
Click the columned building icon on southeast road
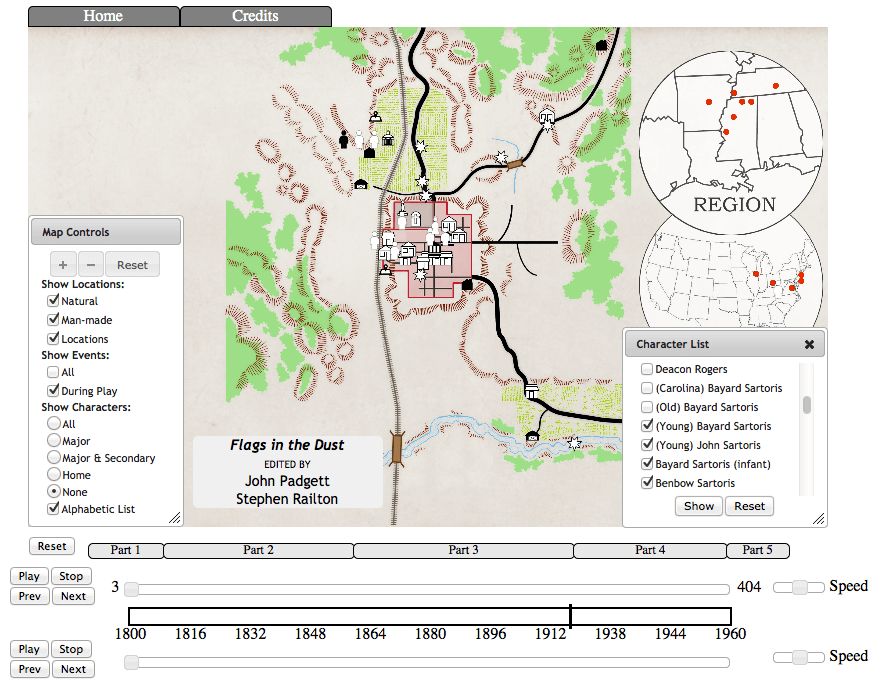click(530, 393)
